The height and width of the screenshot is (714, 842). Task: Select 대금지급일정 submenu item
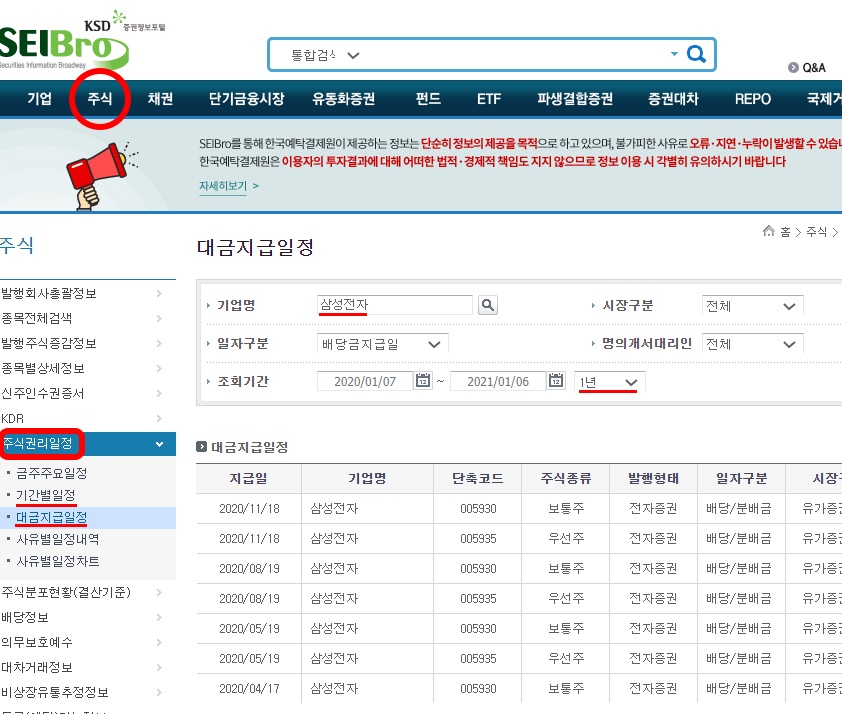click(x=52, y=518)
